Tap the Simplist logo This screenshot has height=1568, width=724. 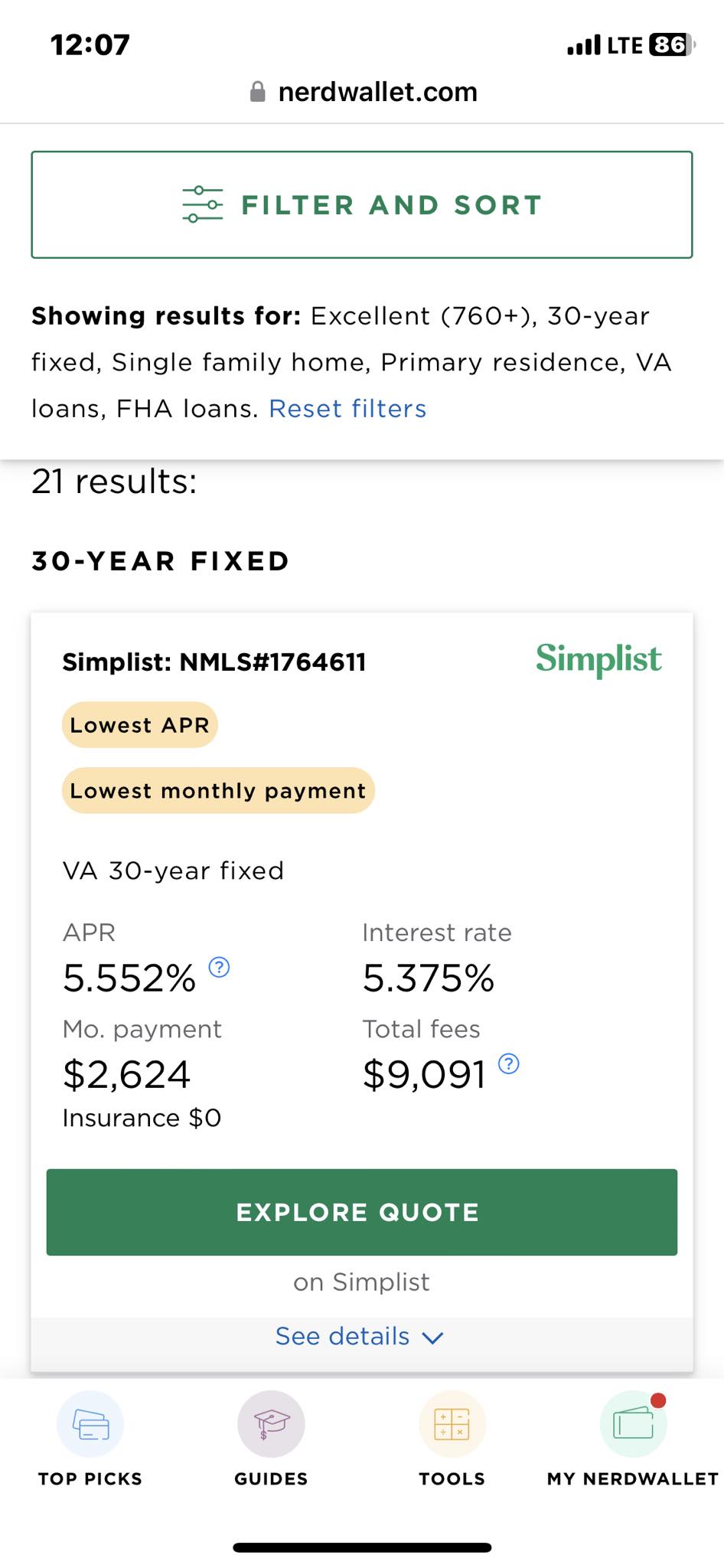point(598,659)
